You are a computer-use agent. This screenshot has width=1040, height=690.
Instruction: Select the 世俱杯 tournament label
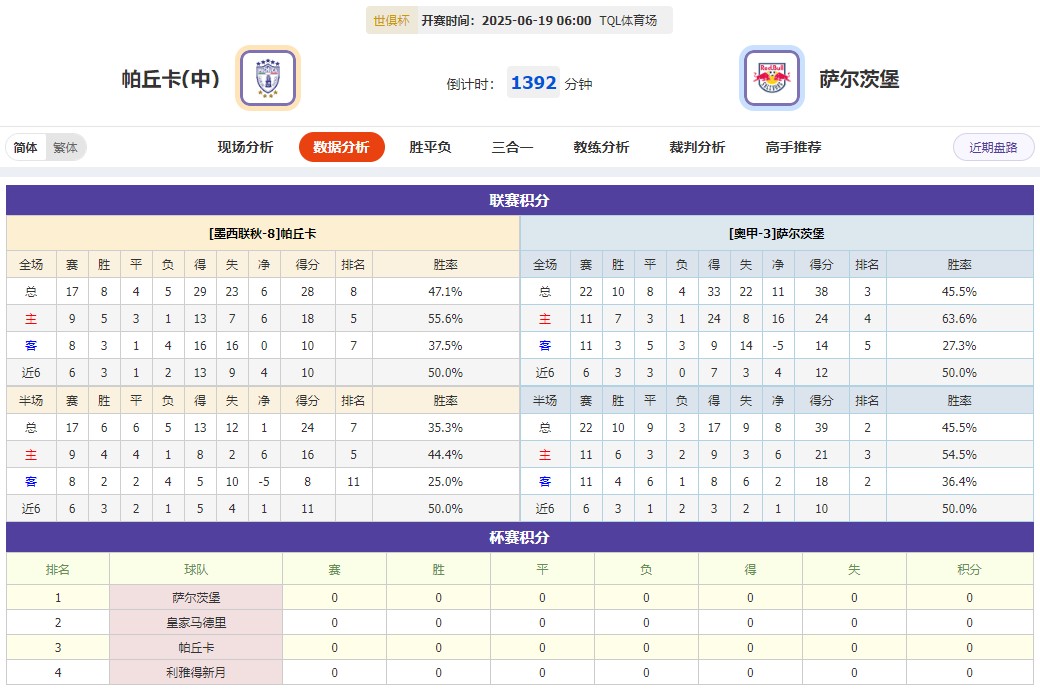(389, 19)
